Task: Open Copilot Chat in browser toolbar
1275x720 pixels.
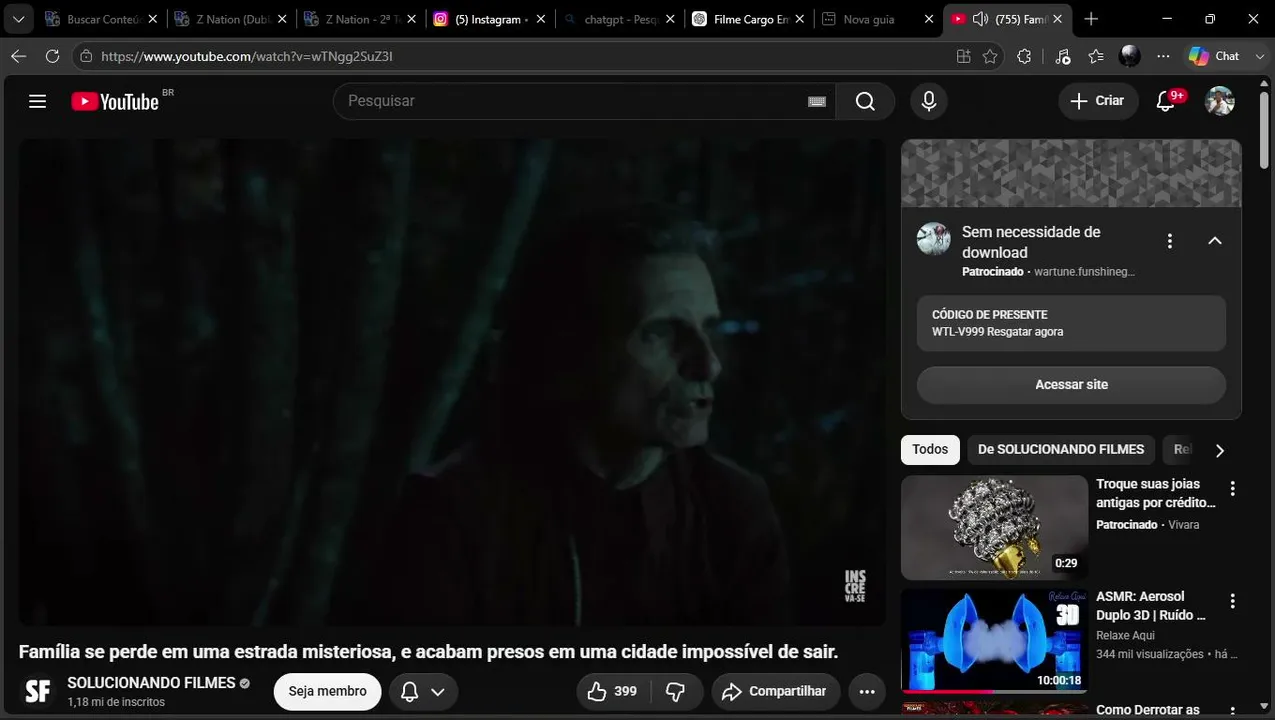Action: [1214, 56]
